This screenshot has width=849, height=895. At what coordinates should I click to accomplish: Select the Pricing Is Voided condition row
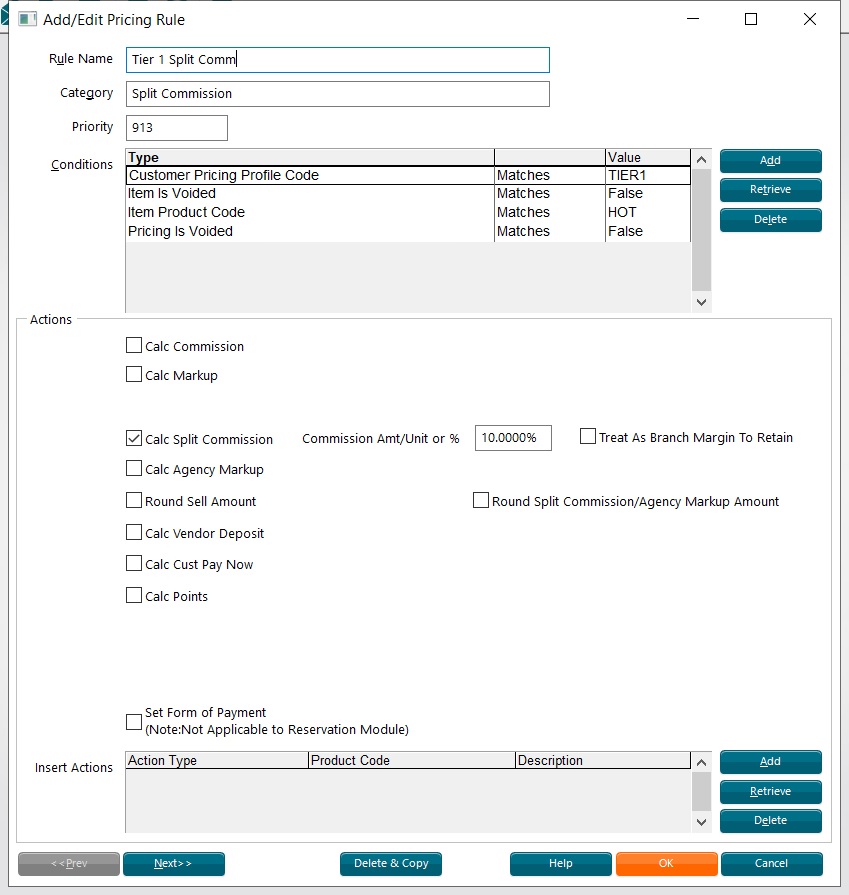point(408,231)
